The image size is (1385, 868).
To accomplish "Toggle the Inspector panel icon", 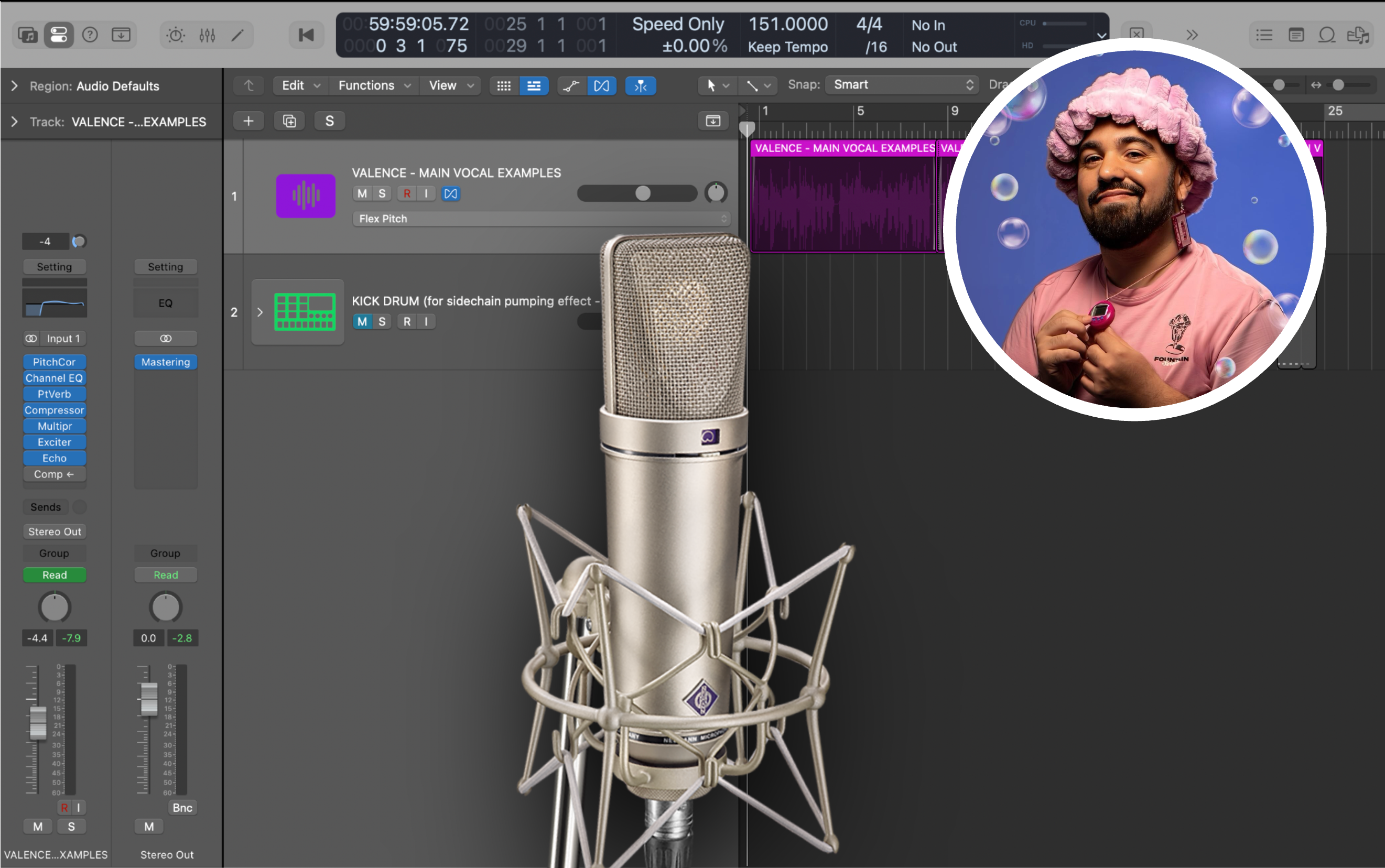I will tap(59, 35).
